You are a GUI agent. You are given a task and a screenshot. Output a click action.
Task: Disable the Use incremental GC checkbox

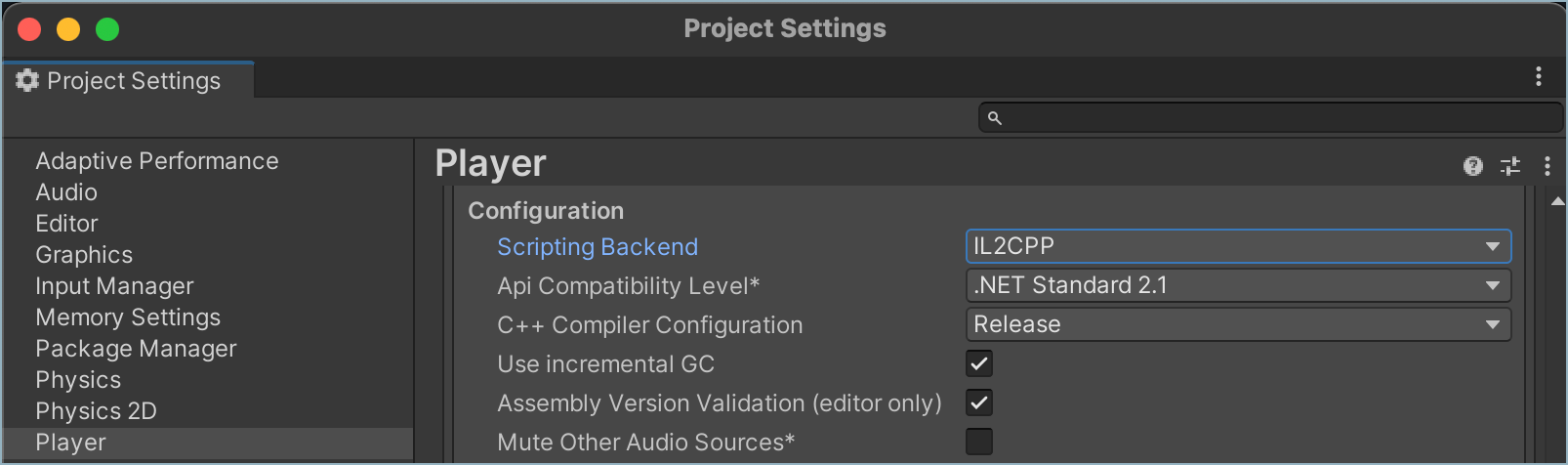(979, 363)
